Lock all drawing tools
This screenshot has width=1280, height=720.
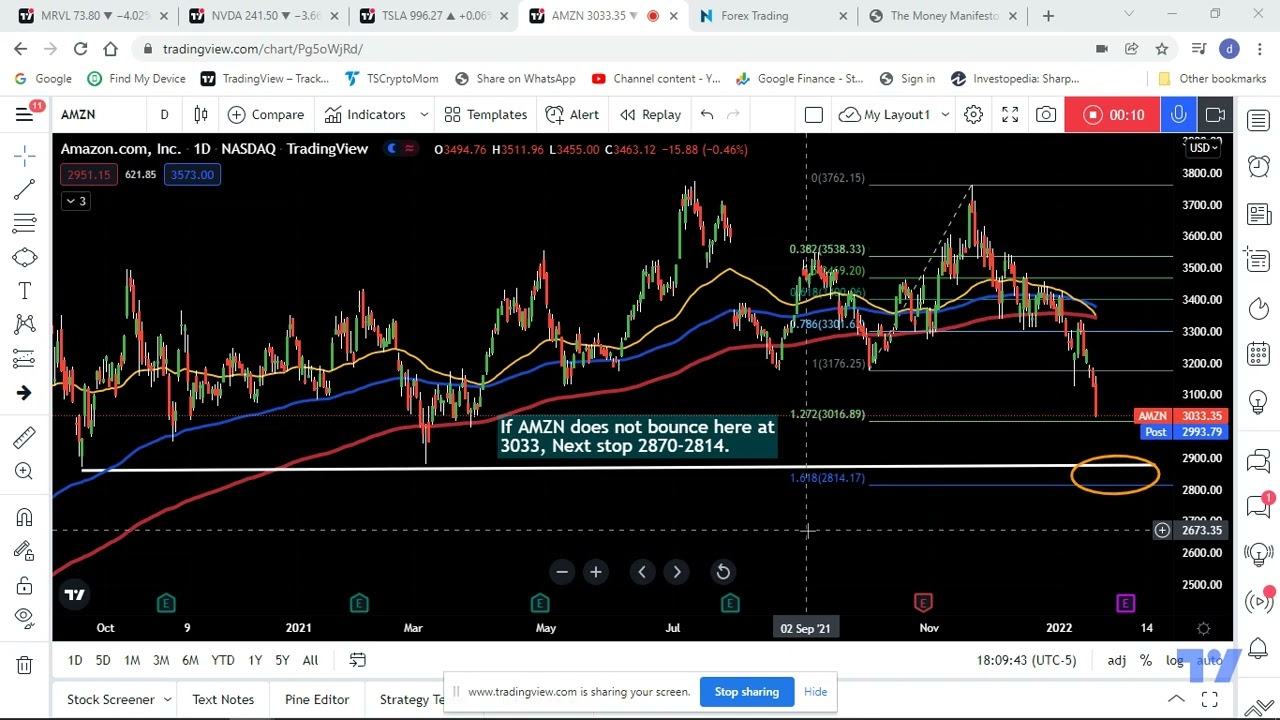[25, 585]
